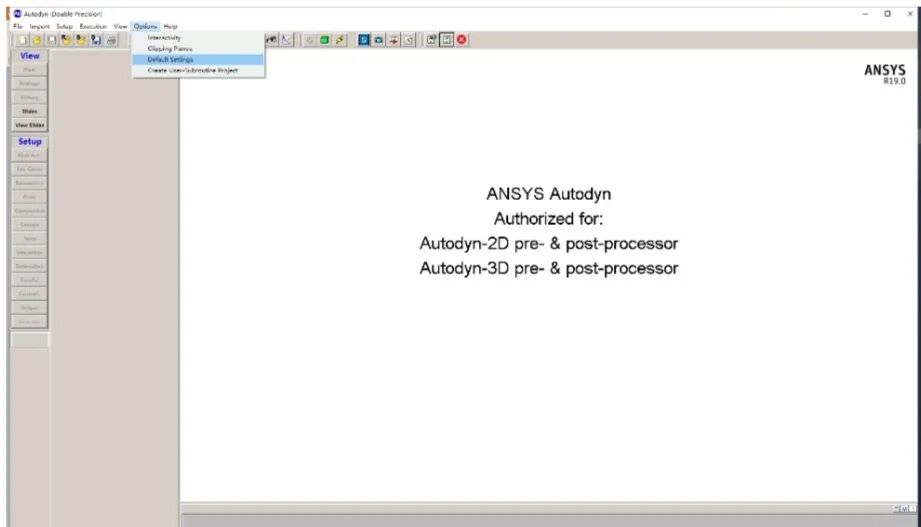This screenshot has height=527, width=921.
Task: Click the Parts button under Setup
Action: [29, 197]
